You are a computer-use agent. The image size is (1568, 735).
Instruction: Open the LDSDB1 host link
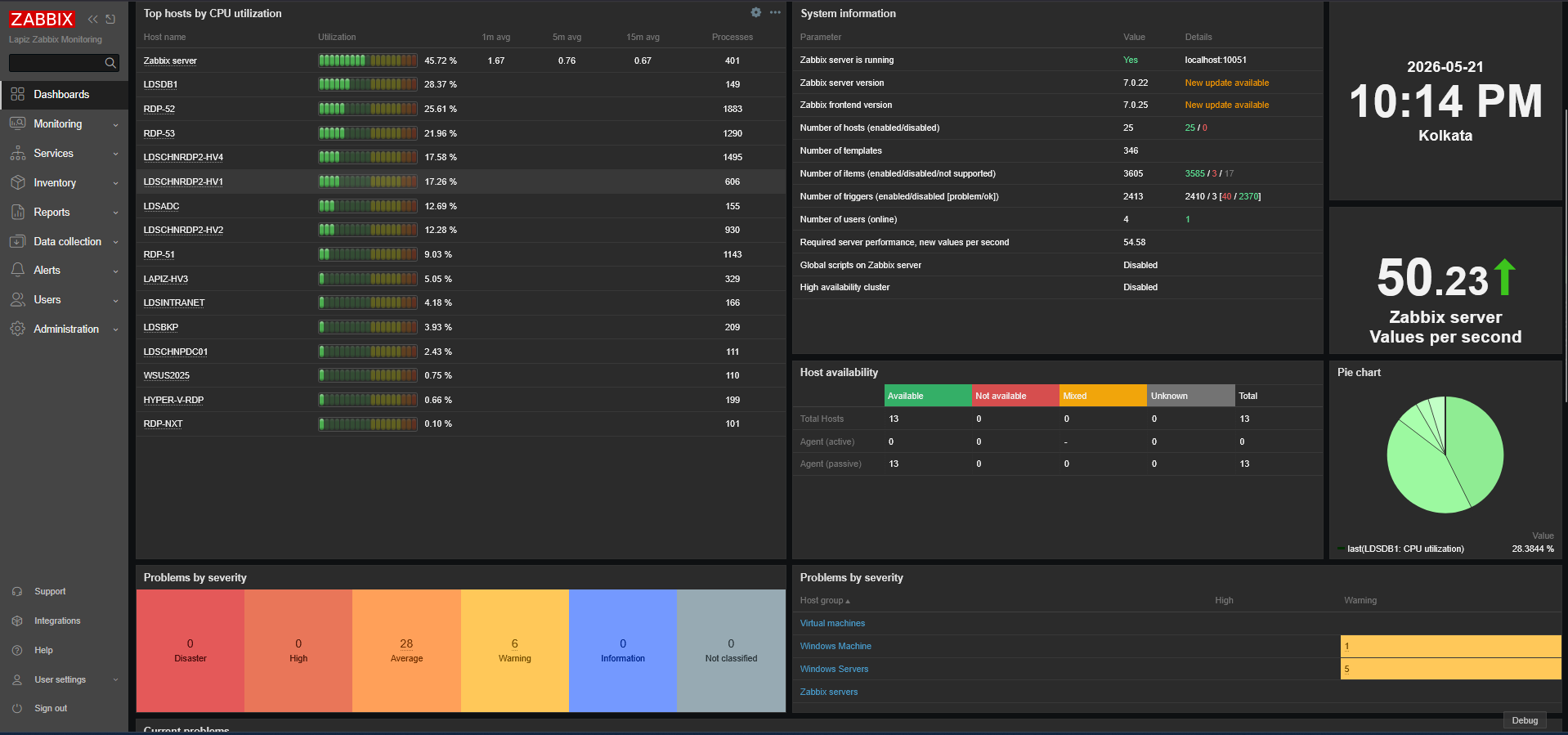click(160, 84)
